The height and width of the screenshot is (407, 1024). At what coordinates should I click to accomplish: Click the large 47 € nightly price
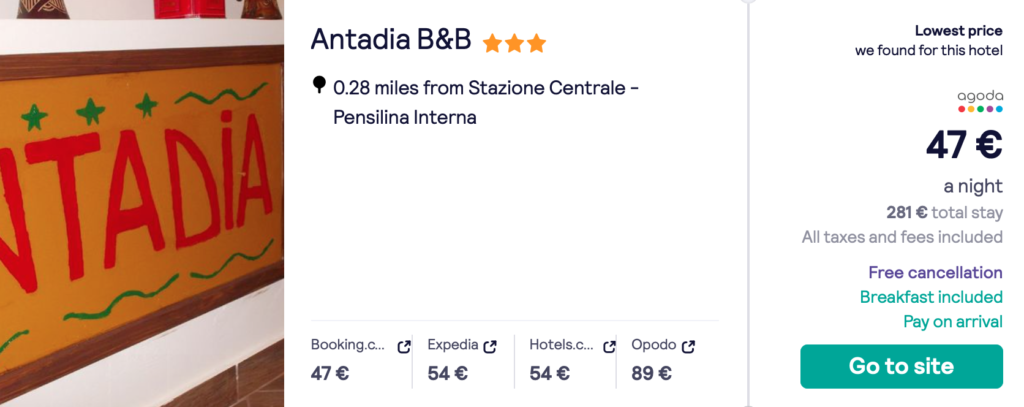pyautogui.click(x=963, y=146)
